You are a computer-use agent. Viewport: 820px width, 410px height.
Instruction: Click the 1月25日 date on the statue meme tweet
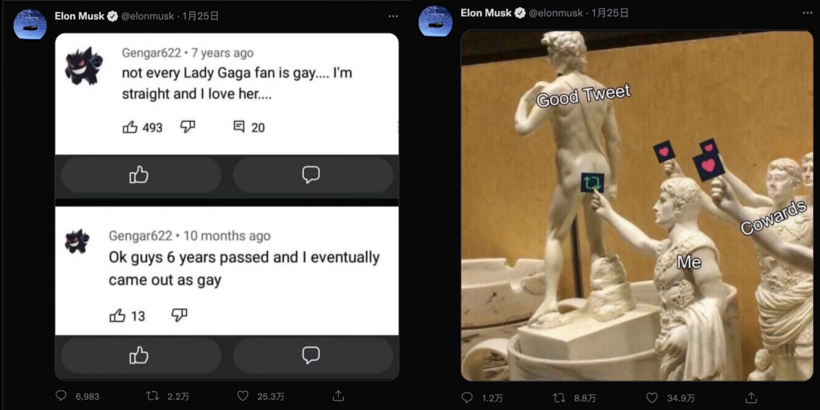tap(610, 13)
